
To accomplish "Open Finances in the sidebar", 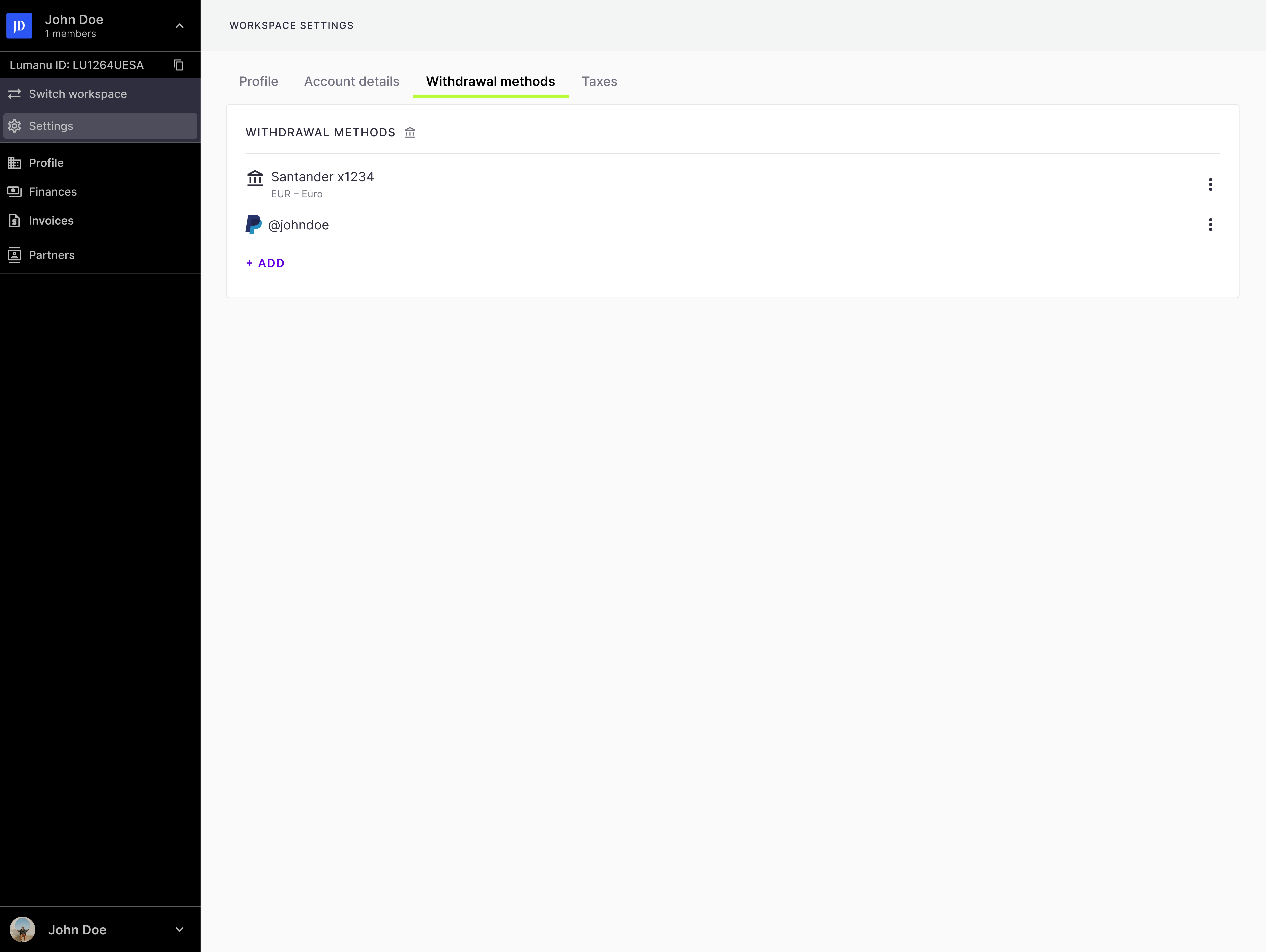I will tap(53, 192).
